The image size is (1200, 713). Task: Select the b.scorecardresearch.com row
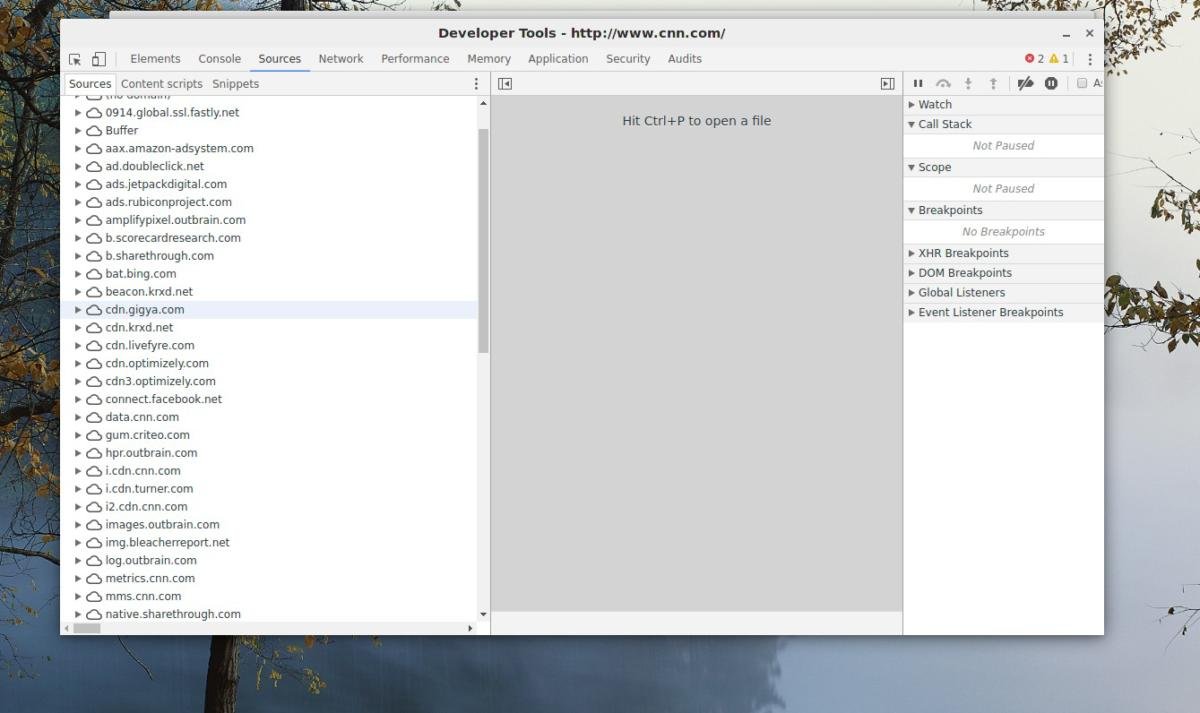[x=269, y=238]
